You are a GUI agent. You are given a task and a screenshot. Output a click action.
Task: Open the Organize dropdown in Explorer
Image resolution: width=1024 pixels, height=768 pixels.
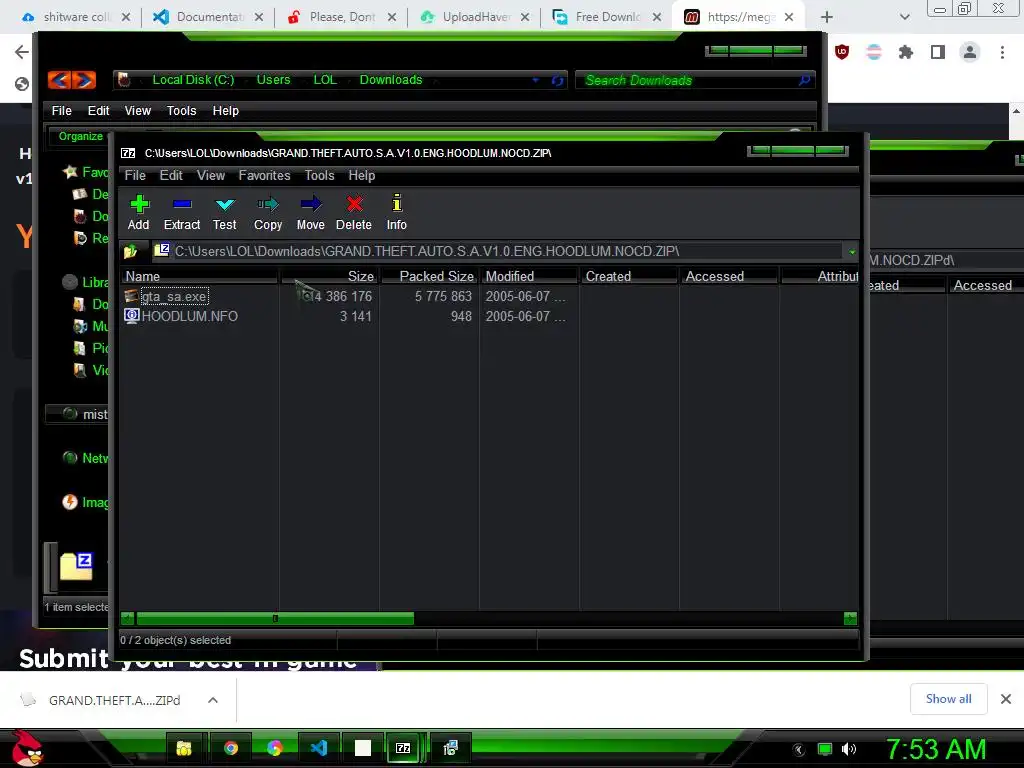pos(80,136)
